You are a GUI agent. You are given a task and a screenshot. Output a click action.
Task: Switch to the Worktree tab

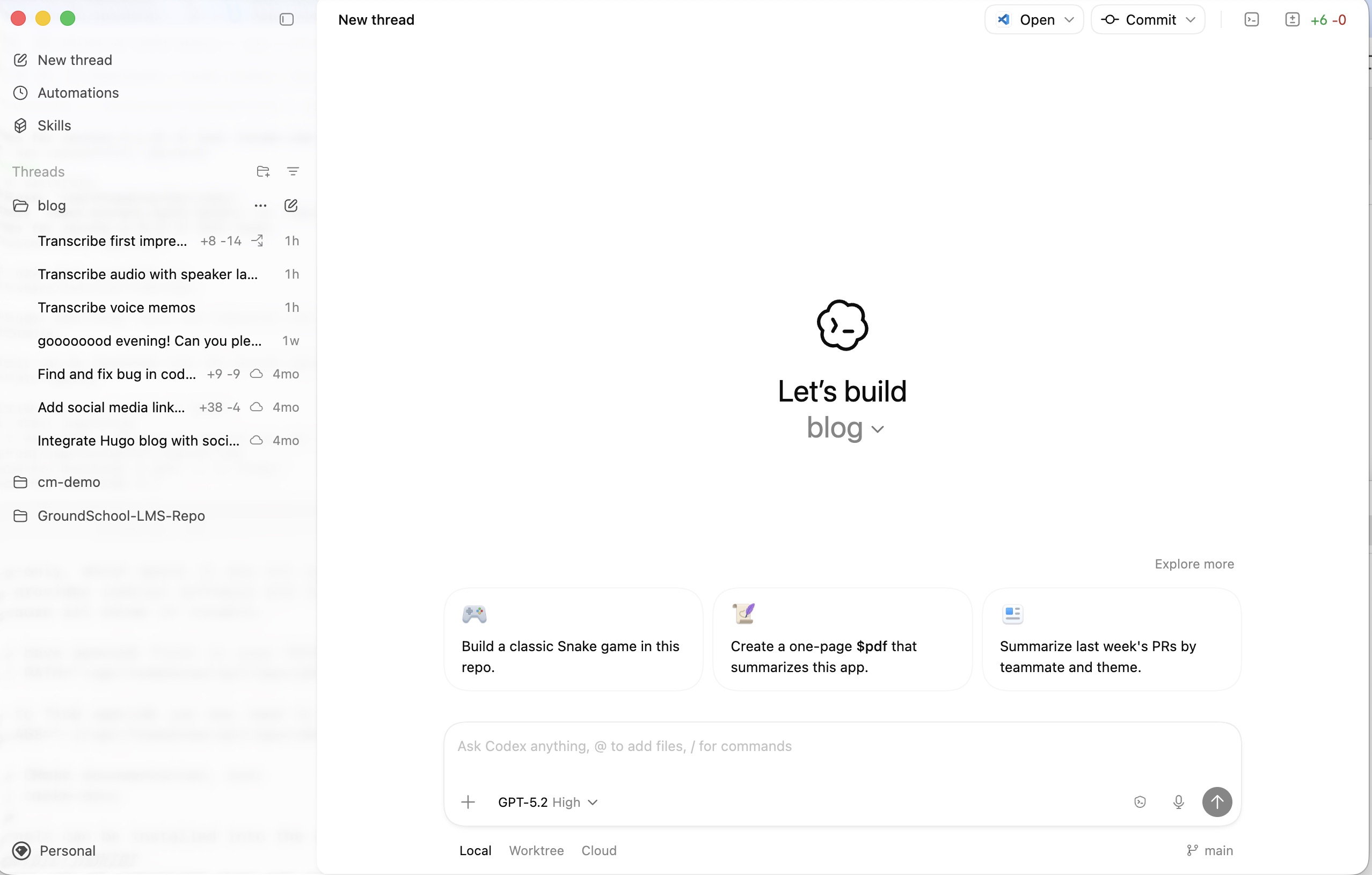pos(536,850)
